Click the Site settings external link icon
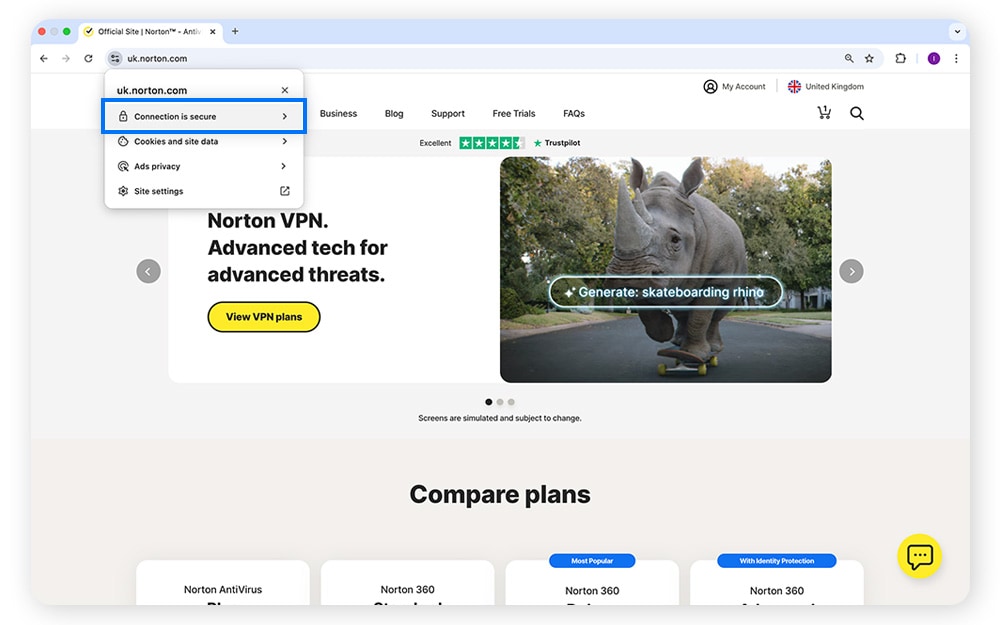Viewport: 1000px width, 625px height. (284, 191)
